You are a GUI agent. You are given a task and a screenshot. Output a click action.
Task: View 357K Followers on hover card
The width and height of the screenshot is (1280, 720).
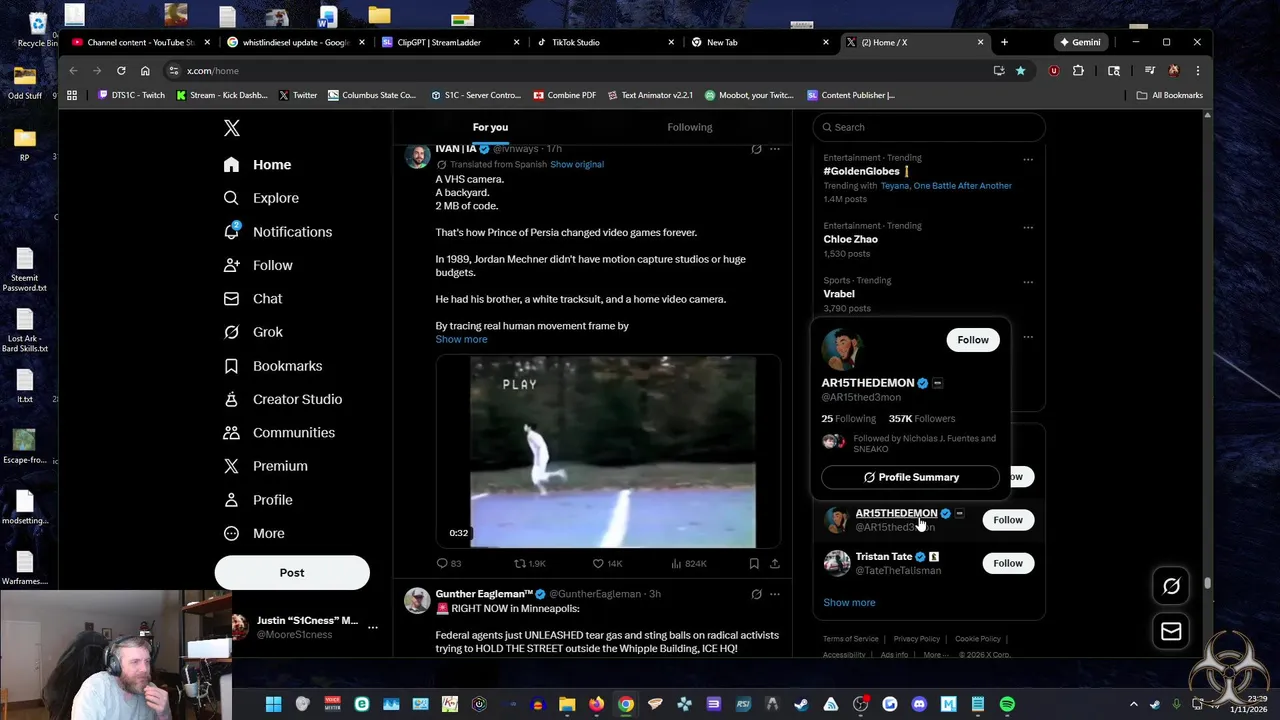tap(922, 419)
